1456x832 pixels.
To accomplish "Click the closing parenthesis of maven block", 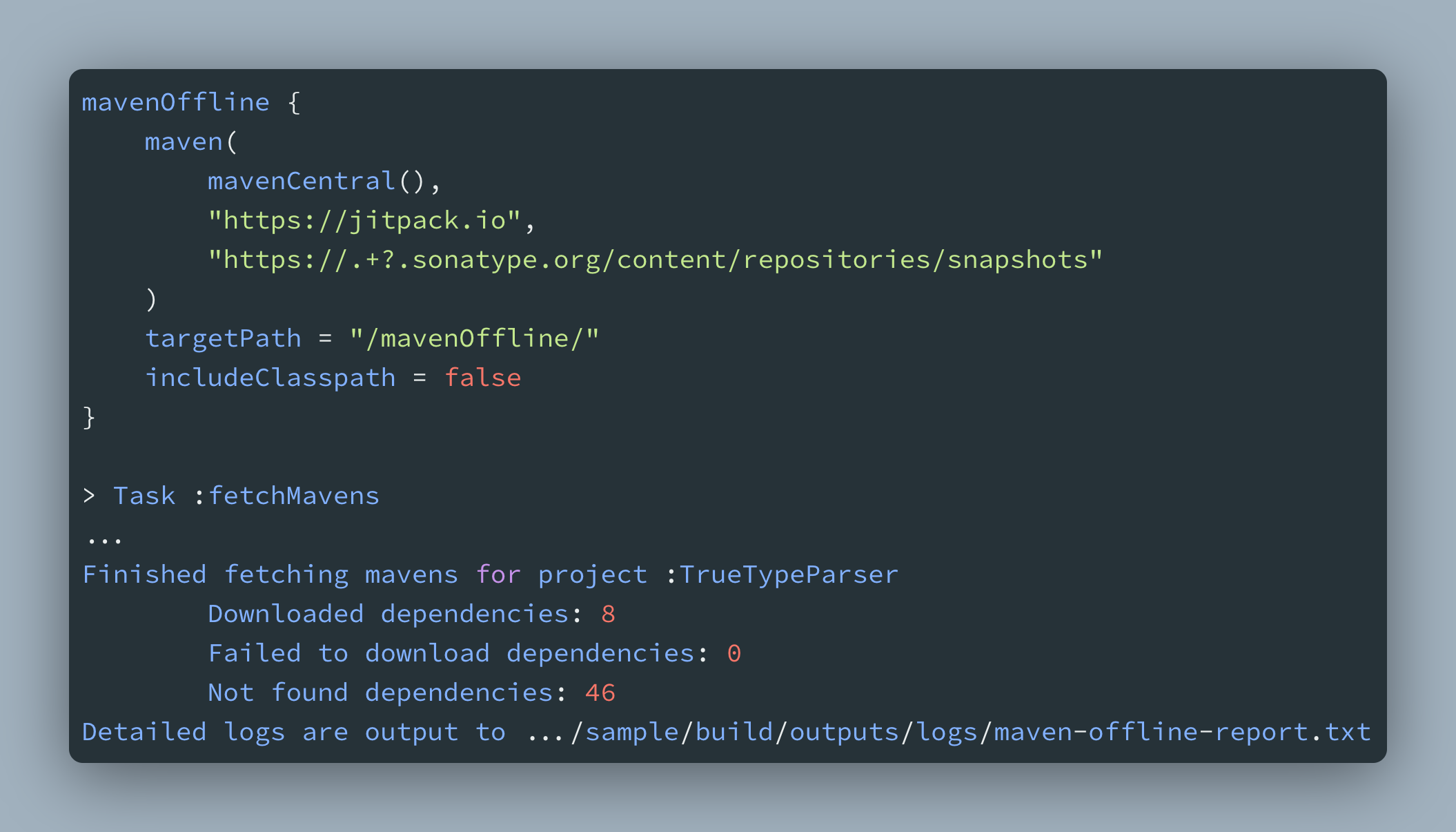I will click(152, 299).
